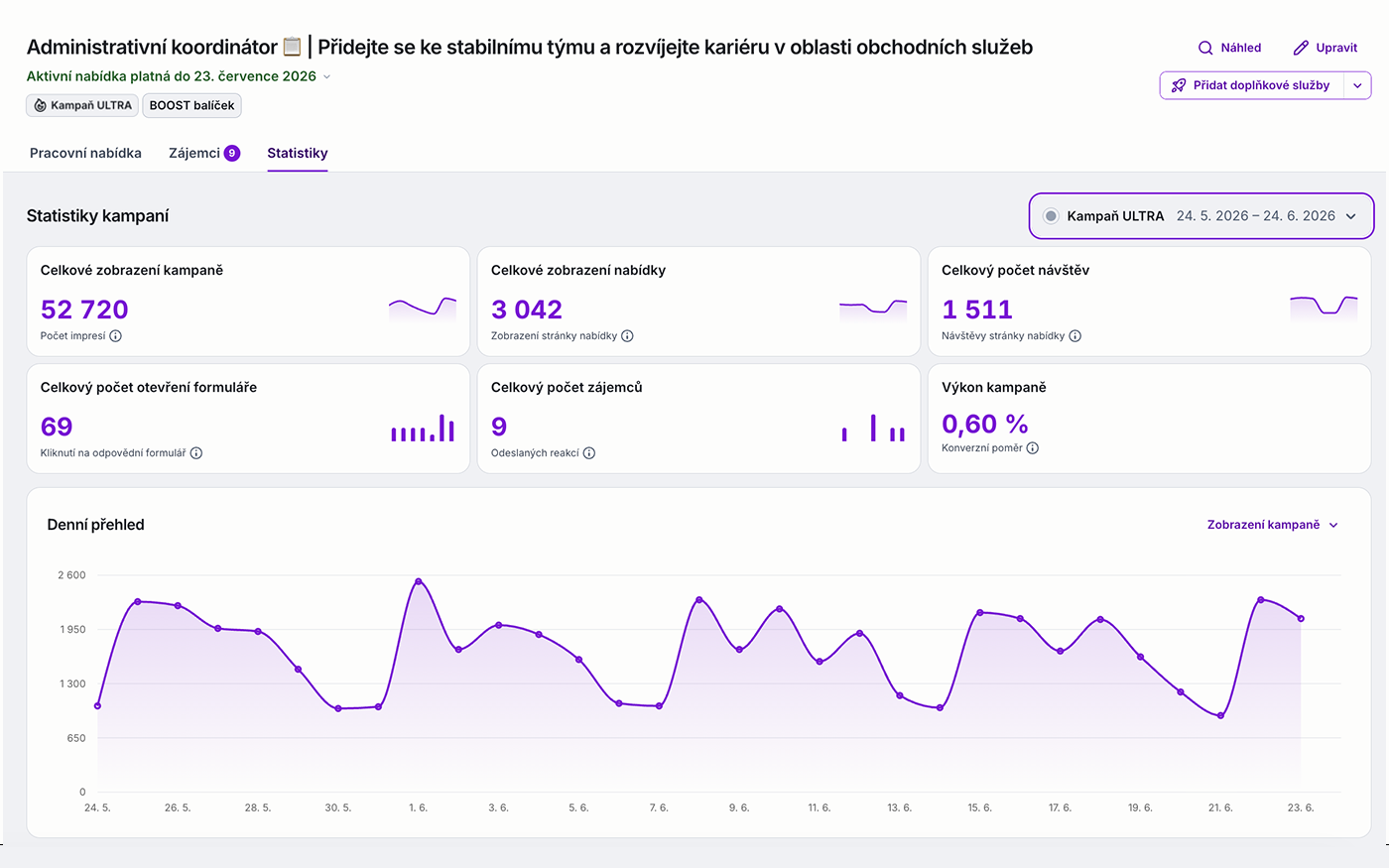Select the Statistiky tab

298,153
